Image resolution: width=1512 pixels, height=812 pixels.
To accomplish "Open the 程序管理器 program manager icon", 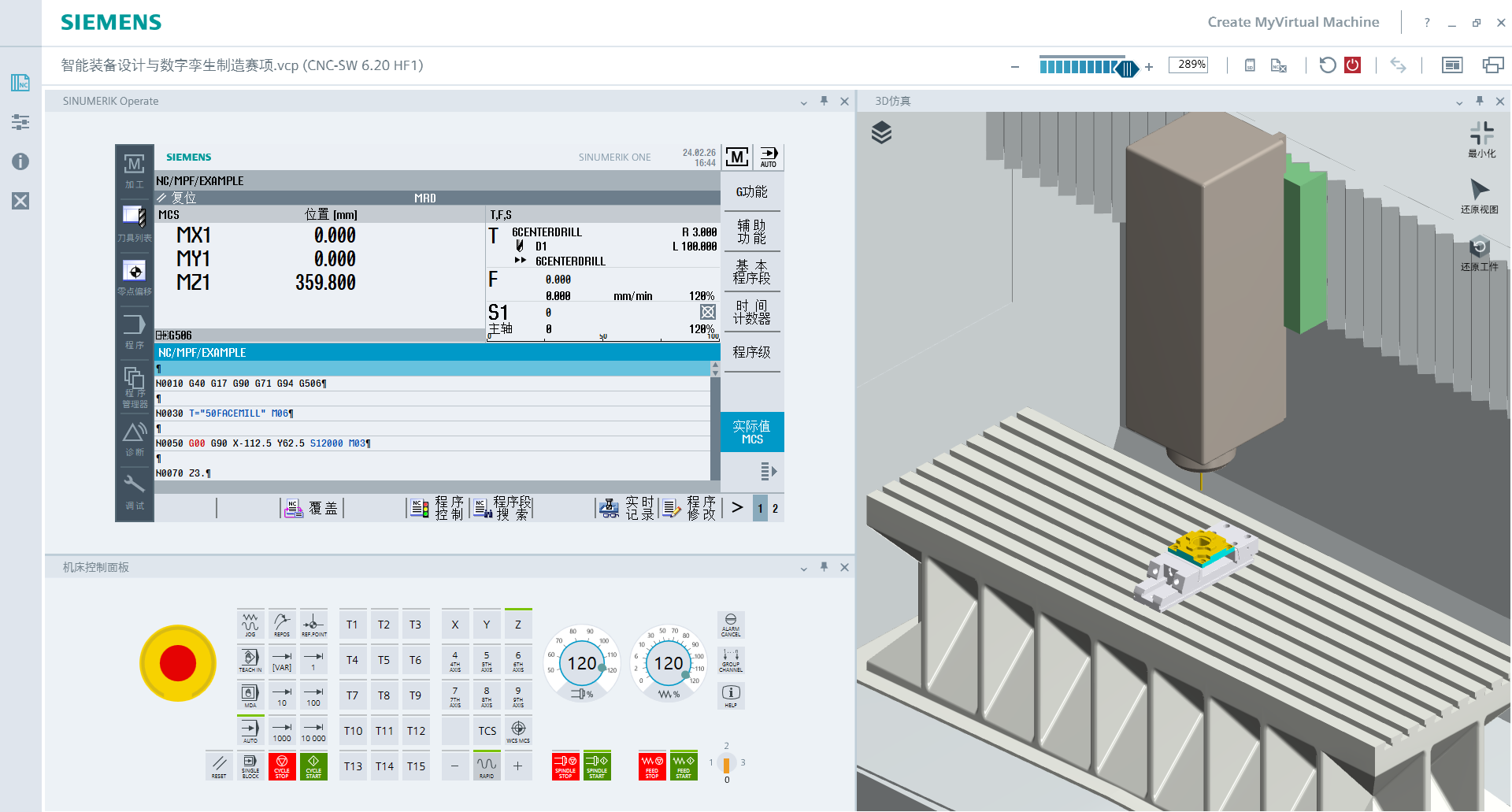I will [135, 387].
